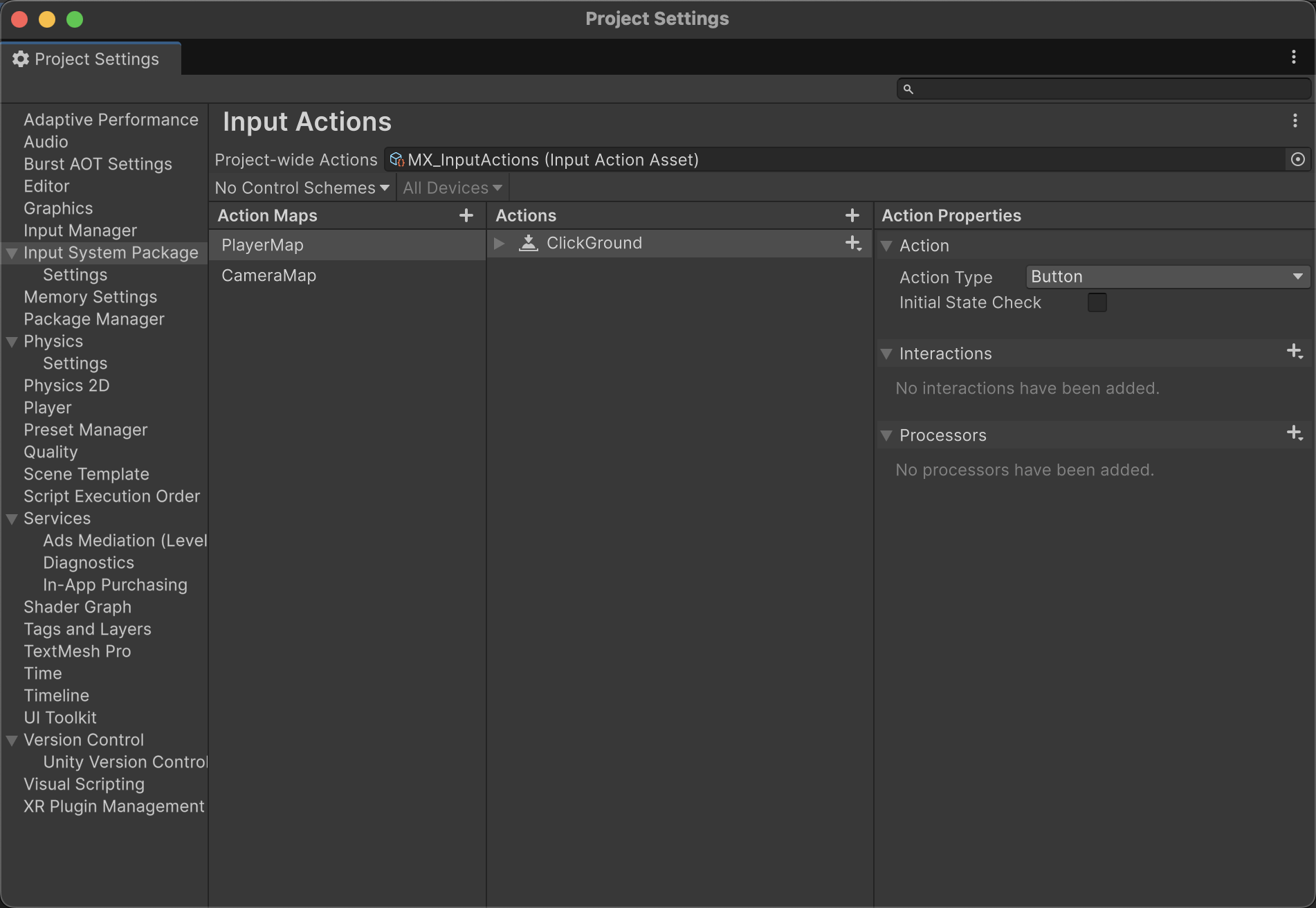
Task: Click the gear icon on Project Settings tab
Action: coord(19,59)
